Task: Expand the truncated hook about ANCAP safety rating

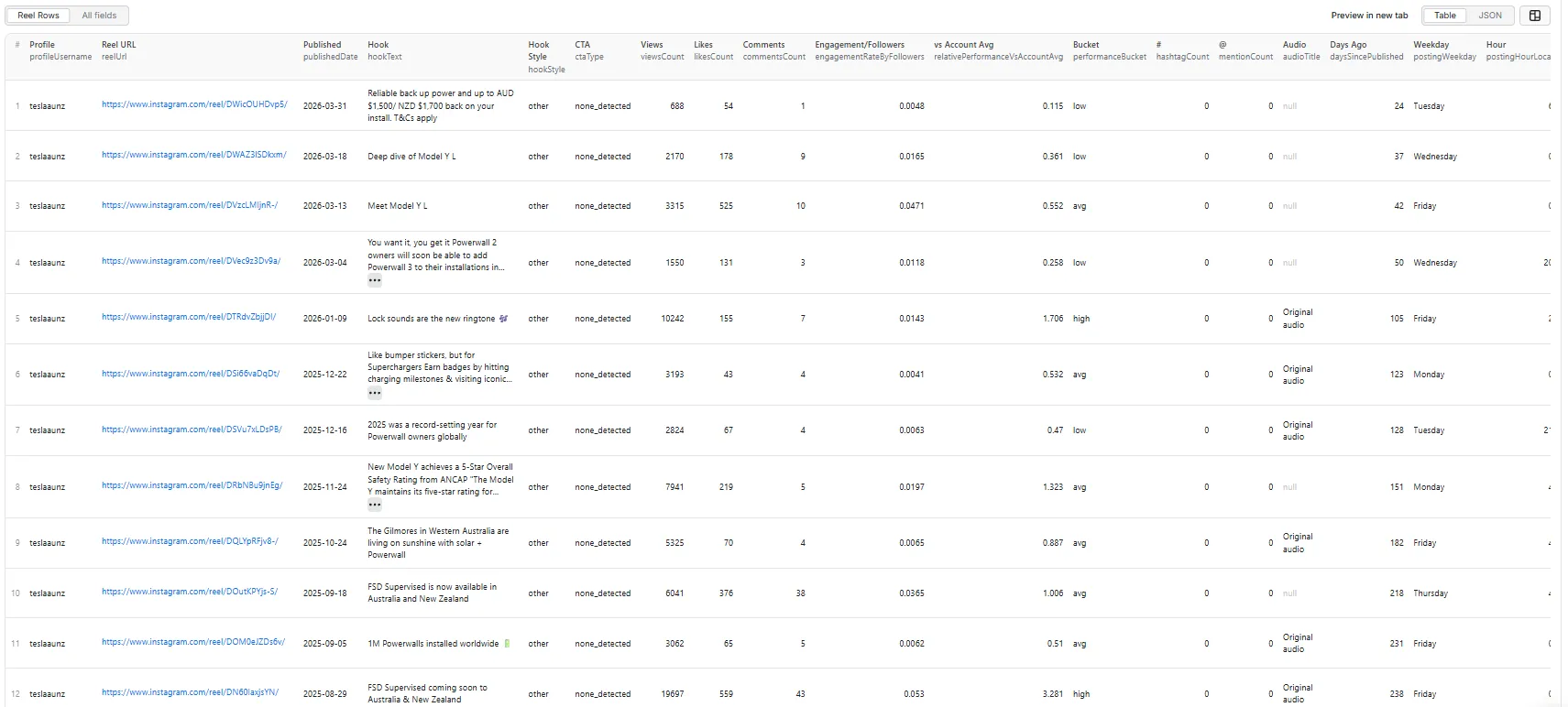Action: point(375,505)
